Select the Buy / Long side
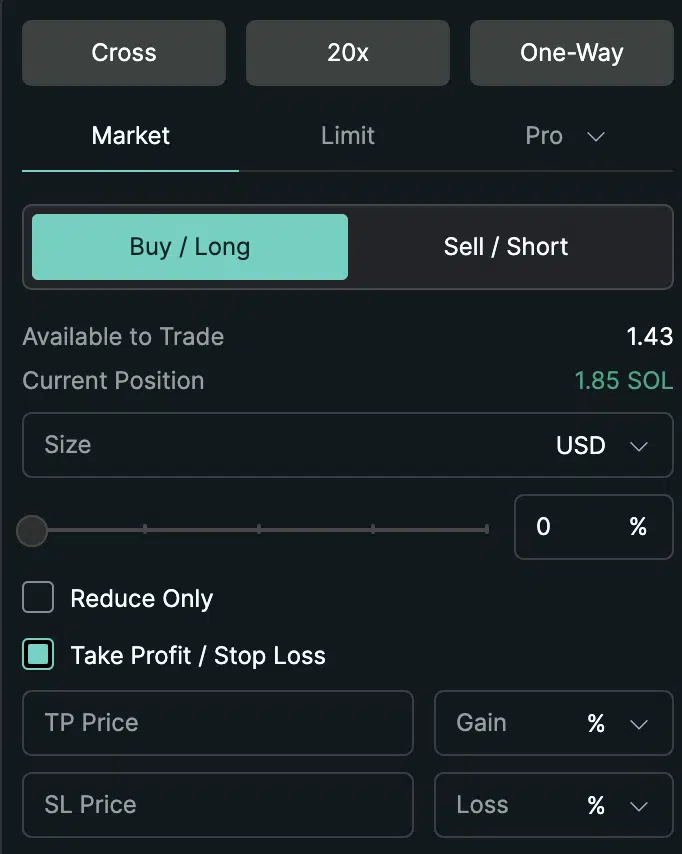The width and height of the screenshot is (682, 854). click(x=190, y=247)
